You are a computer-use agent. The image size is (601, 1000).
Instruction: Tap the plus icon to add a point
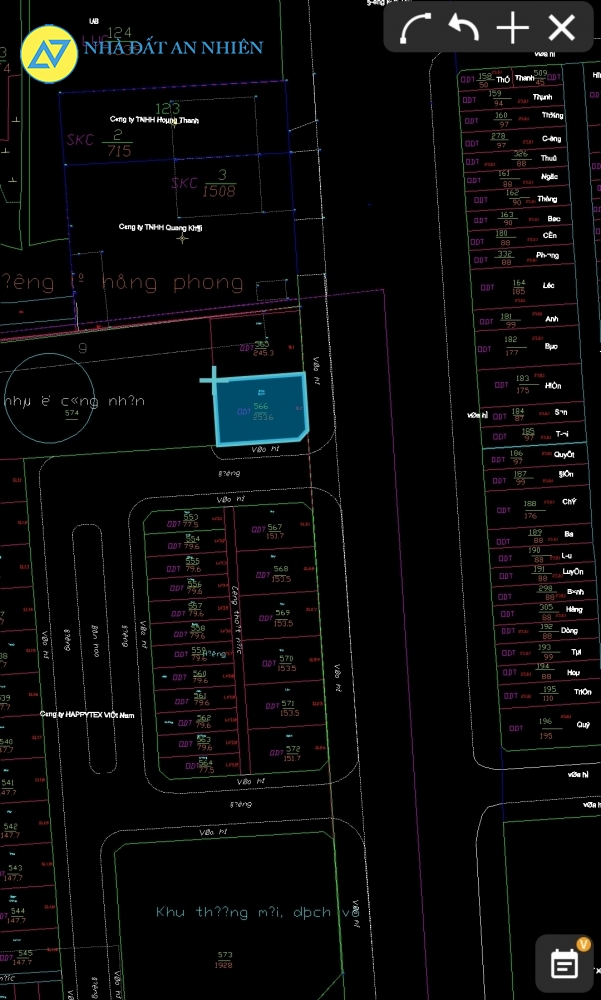pyautogui.click(x=512, y=29)
